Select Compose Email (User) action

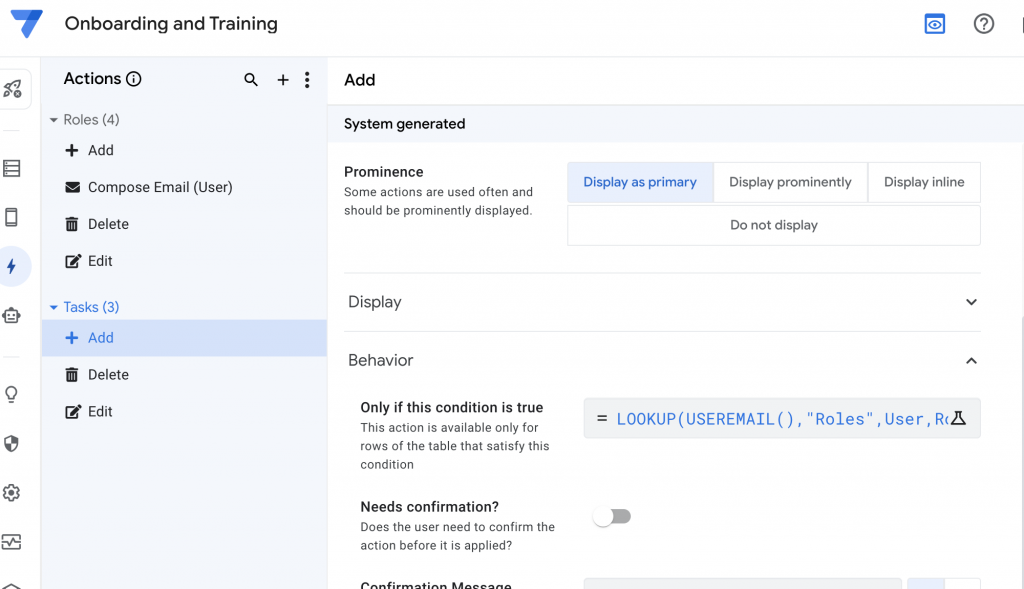tap(160, 187)
